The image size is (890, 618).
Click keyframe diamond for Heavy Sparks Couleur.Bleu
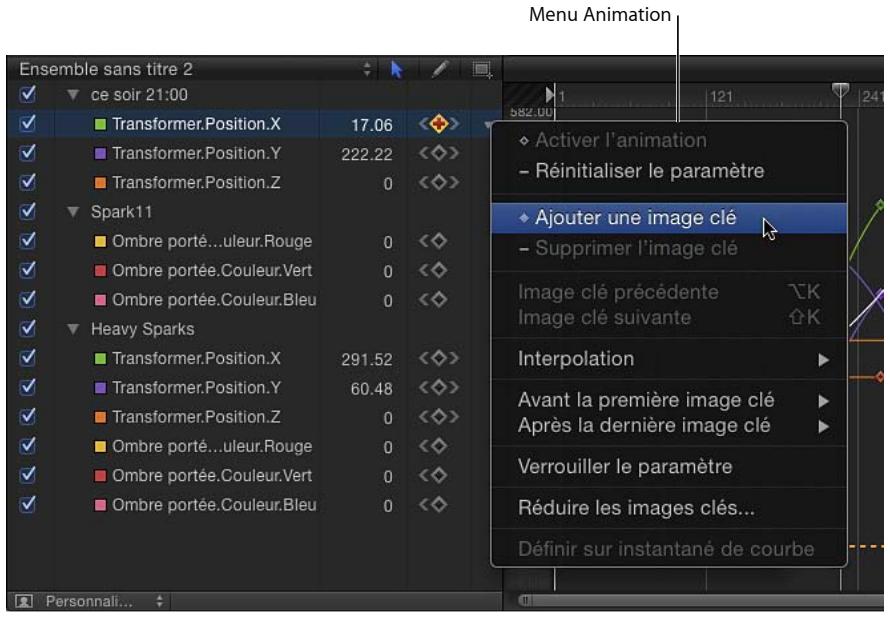point(439,505)
